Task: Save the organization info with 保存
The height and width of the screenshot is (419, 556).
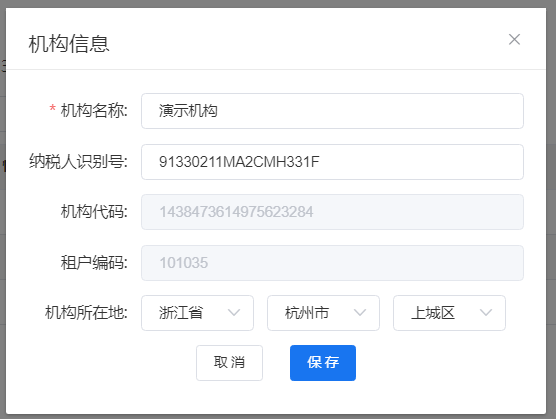Action: (323, 363)
